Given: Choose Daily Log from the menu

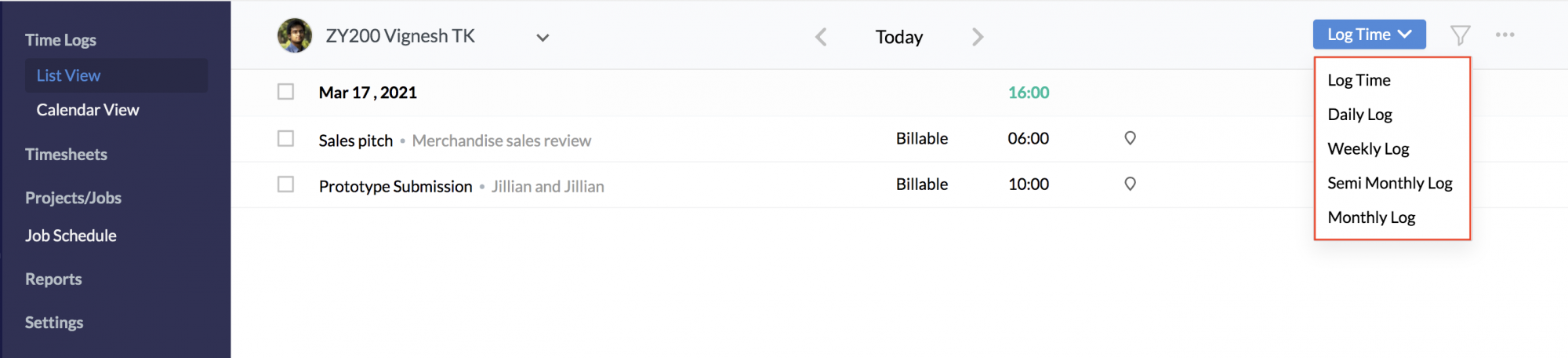Looking at the screenshot, I should [x=1359, y=115].
